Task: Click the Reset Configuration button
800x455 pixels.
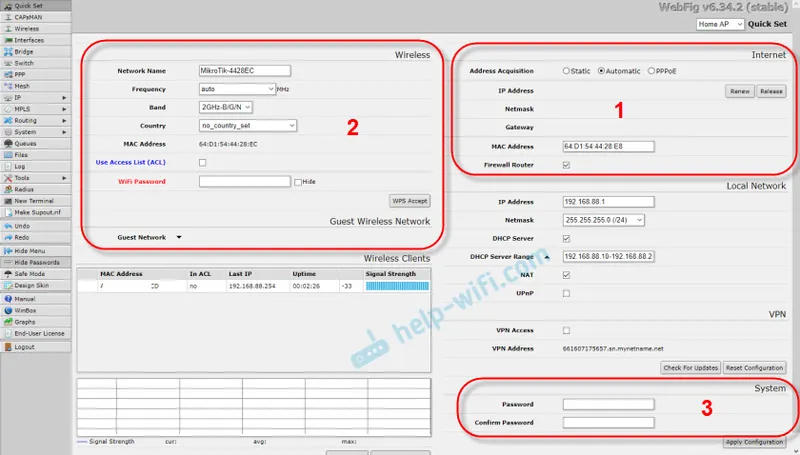Action: [x=754, y=368]
